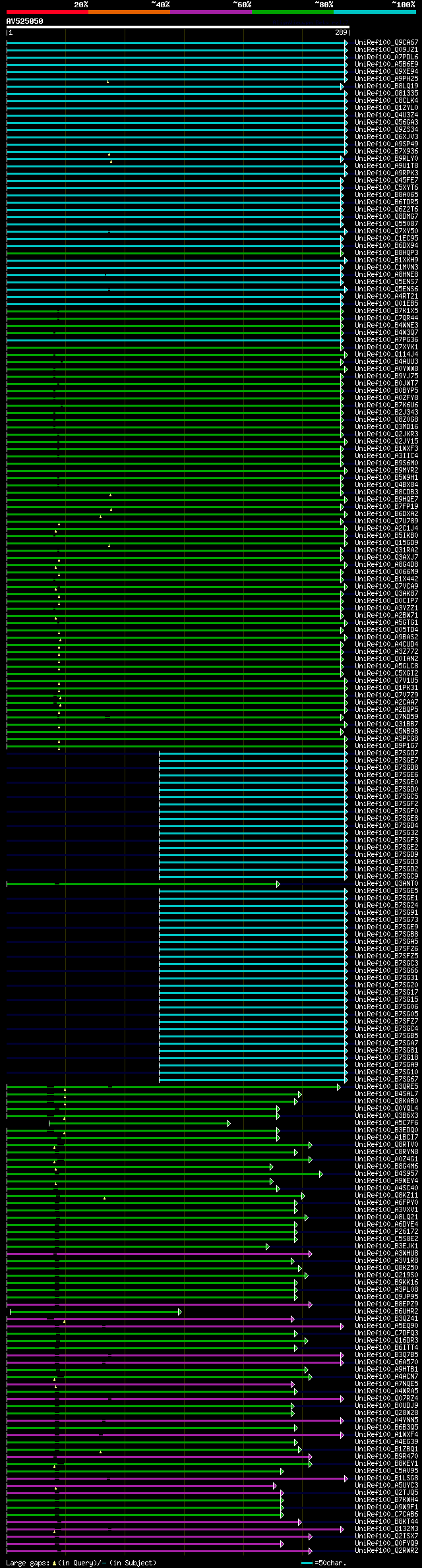Select label UniRef100_A4YNN5

pos(386,1420)
